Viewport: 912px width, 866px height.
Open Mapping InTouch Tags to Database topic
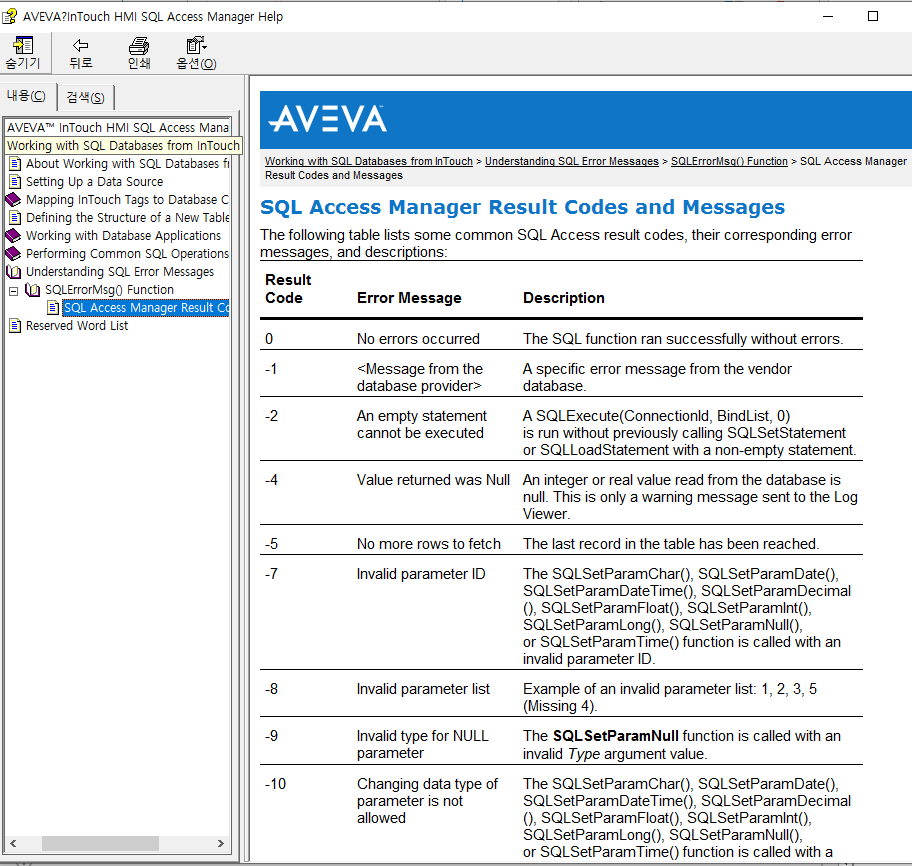coord(127,199)
